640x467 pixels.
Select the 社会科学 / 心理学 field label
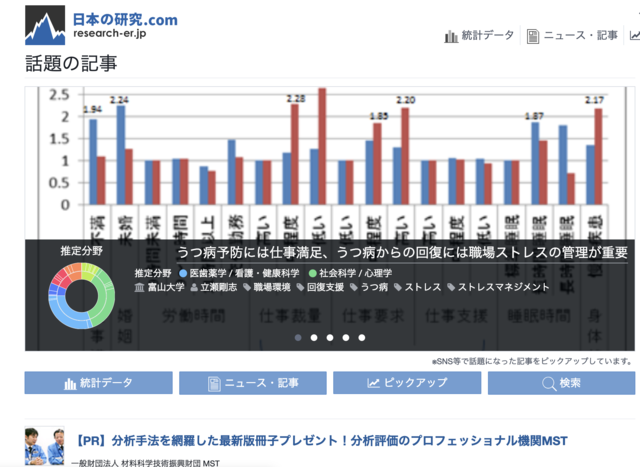356,273
